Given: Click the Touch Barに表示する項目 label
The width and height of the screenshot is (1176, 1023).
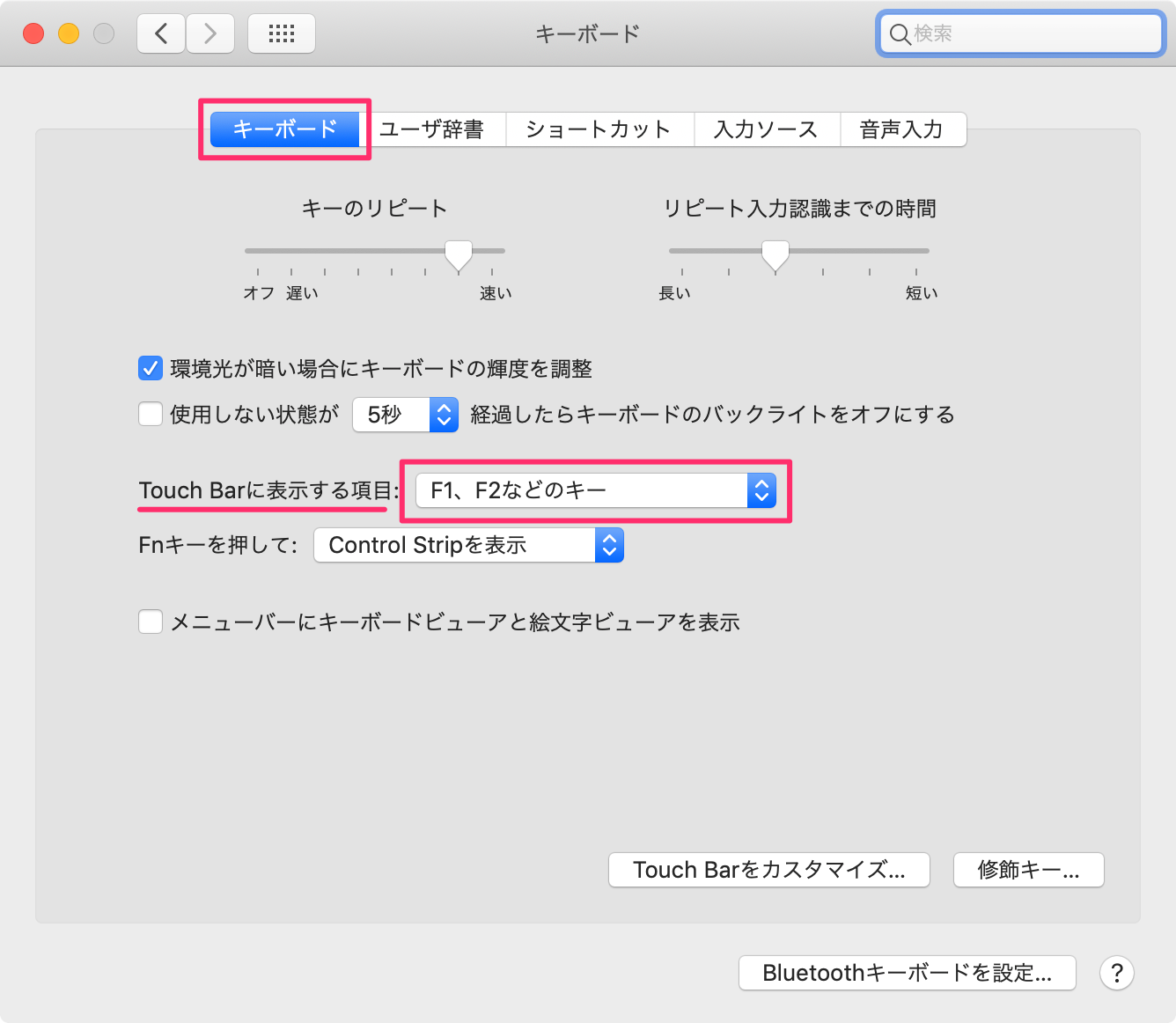Looking at the screenshot, I should point(268,490).
